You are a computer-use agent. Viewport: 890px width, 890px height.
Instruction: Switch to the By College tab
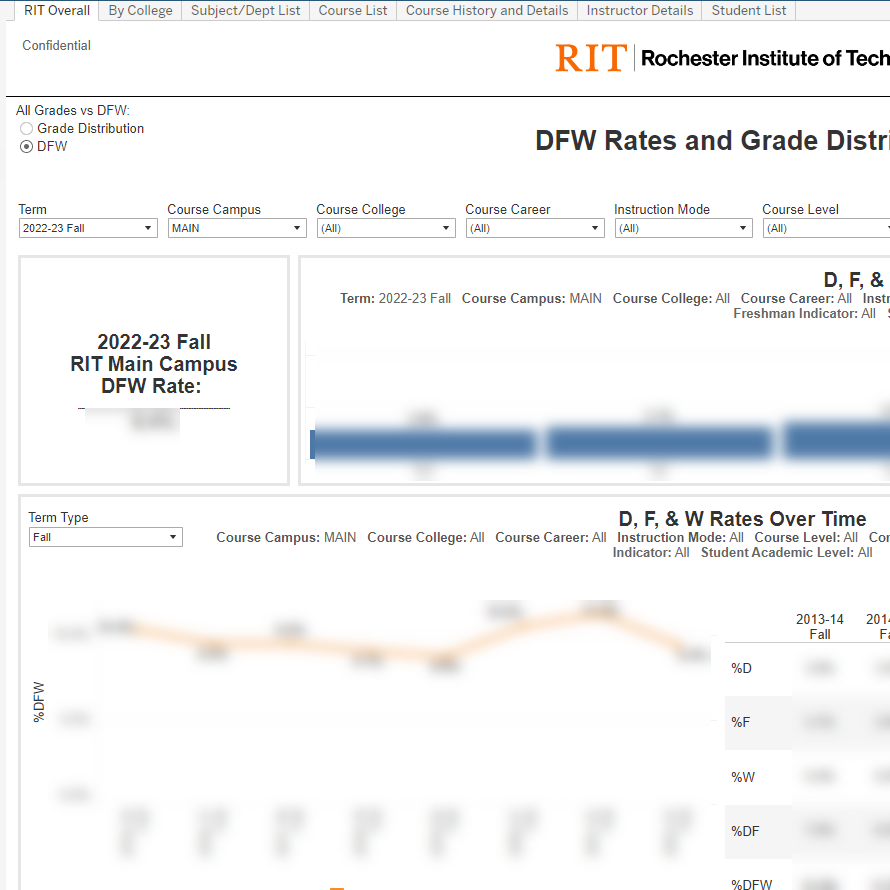click(140, 11)
